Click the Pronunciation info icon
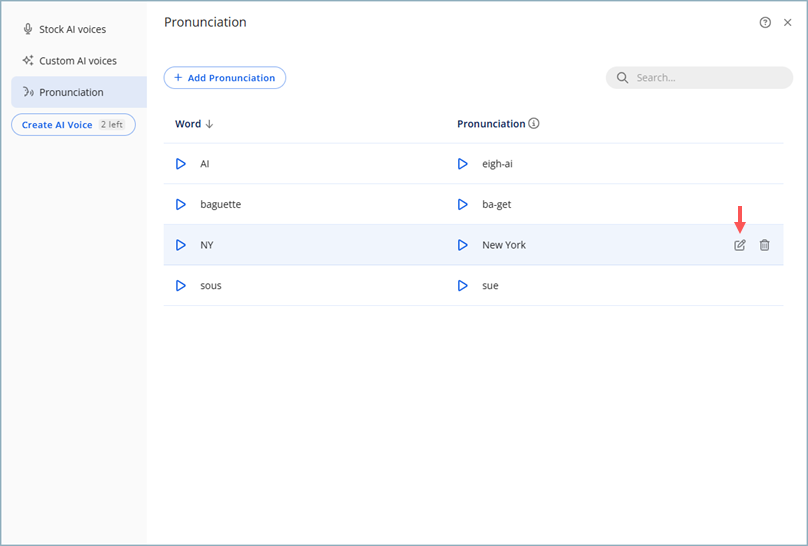This screenshot has height=546, width=808. click(534, 124)
